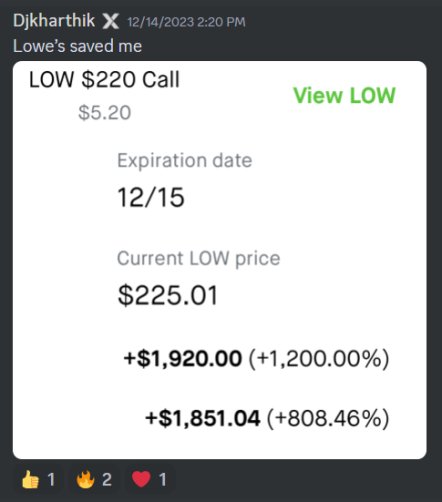Screen dimensions: 442x502
Task: Click the +$1,851.04 gain amount
Action: (202, 418)
